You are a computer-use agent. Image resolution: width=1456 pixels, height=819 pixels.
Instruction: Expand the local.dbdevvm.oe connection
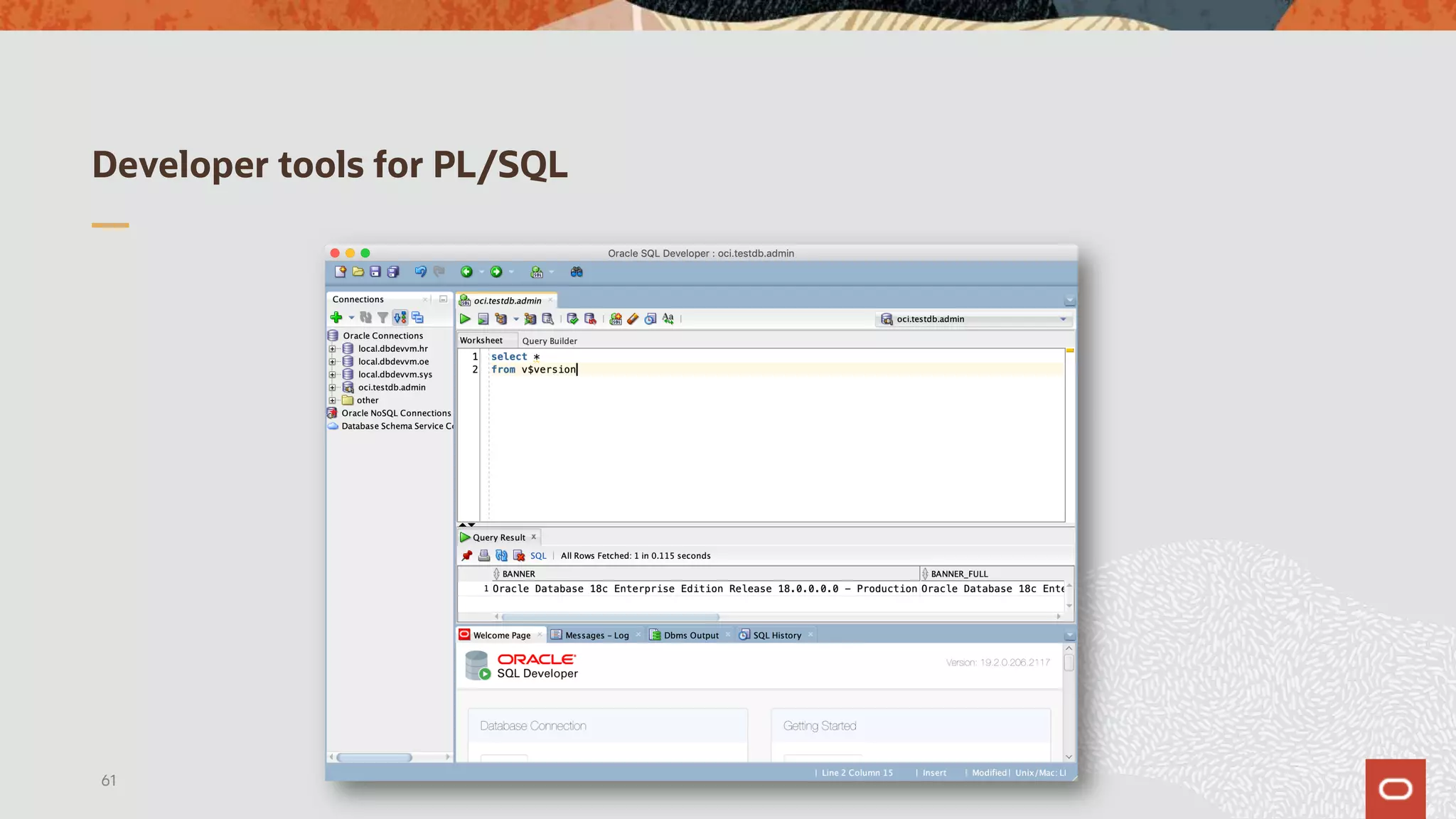(x=332, y=361)
